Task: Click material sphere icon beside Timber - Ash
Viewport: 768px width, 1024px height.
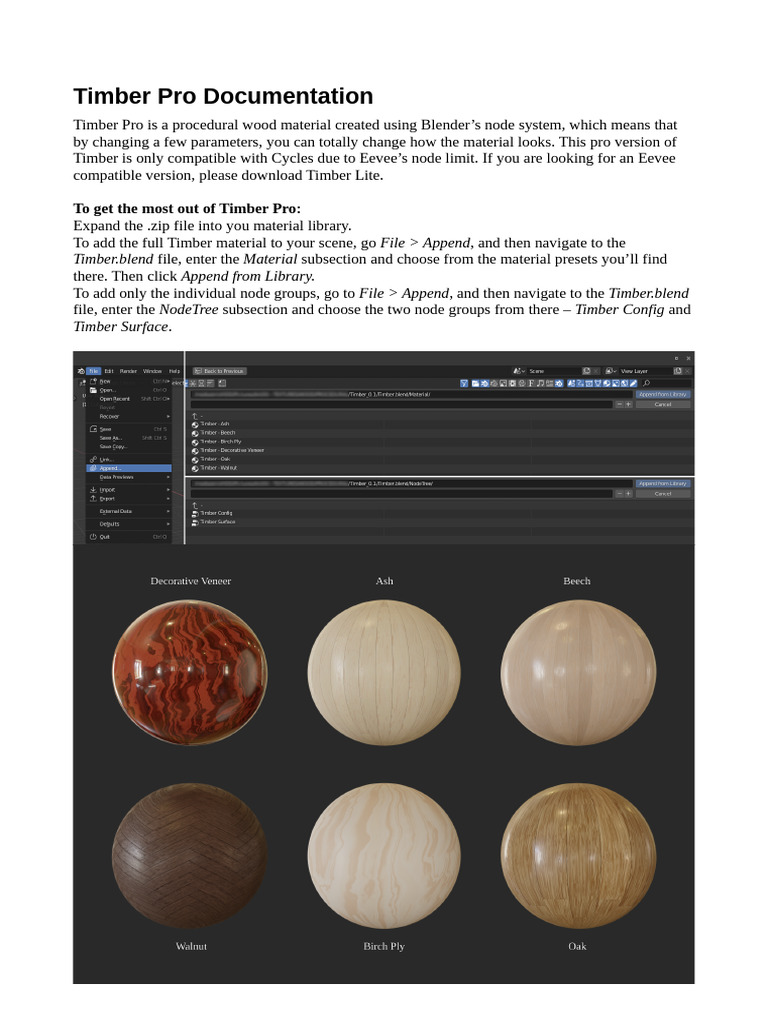Action: 195,424
